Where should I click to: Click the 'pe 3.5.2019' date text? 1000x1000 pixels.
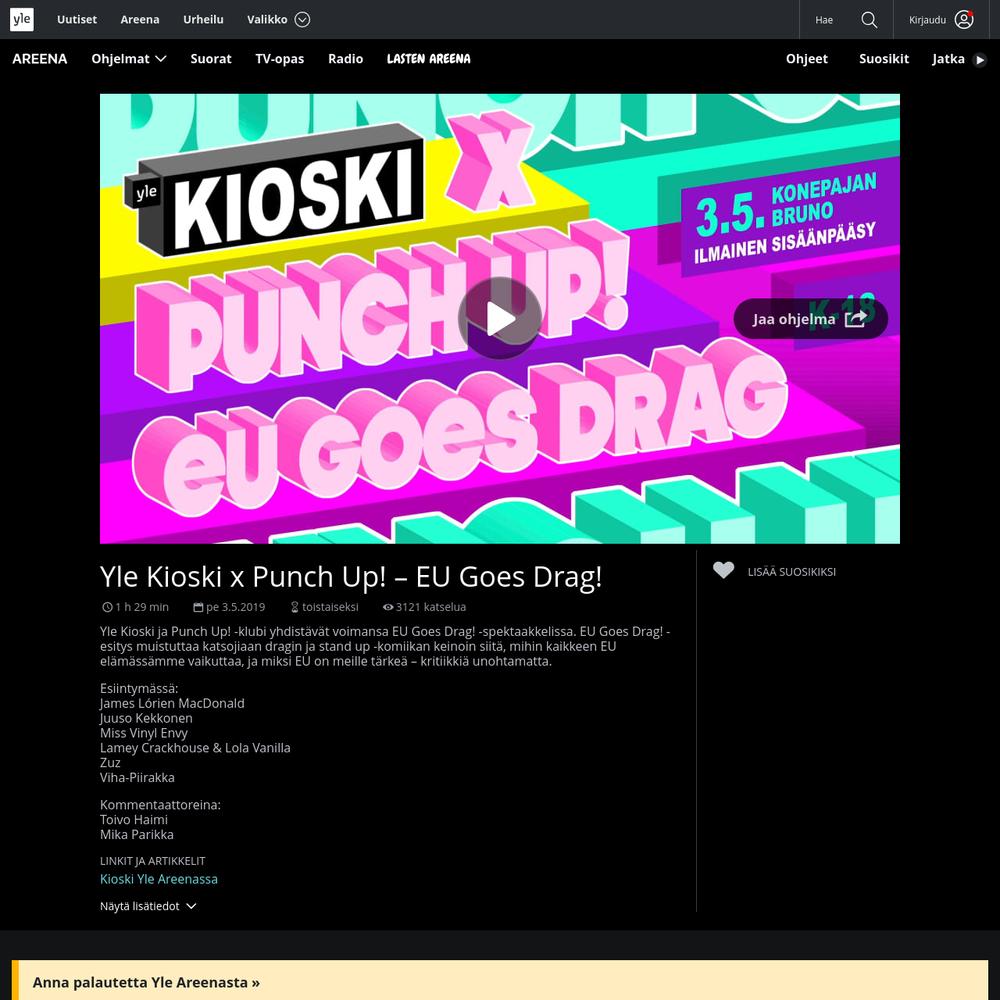coord(235,607)
